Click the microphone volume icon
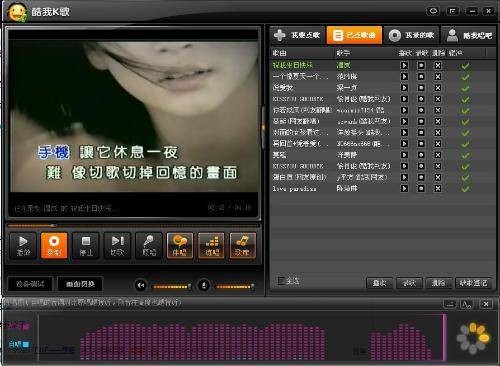This screenshot has width=500, height=366. (204, 285)
